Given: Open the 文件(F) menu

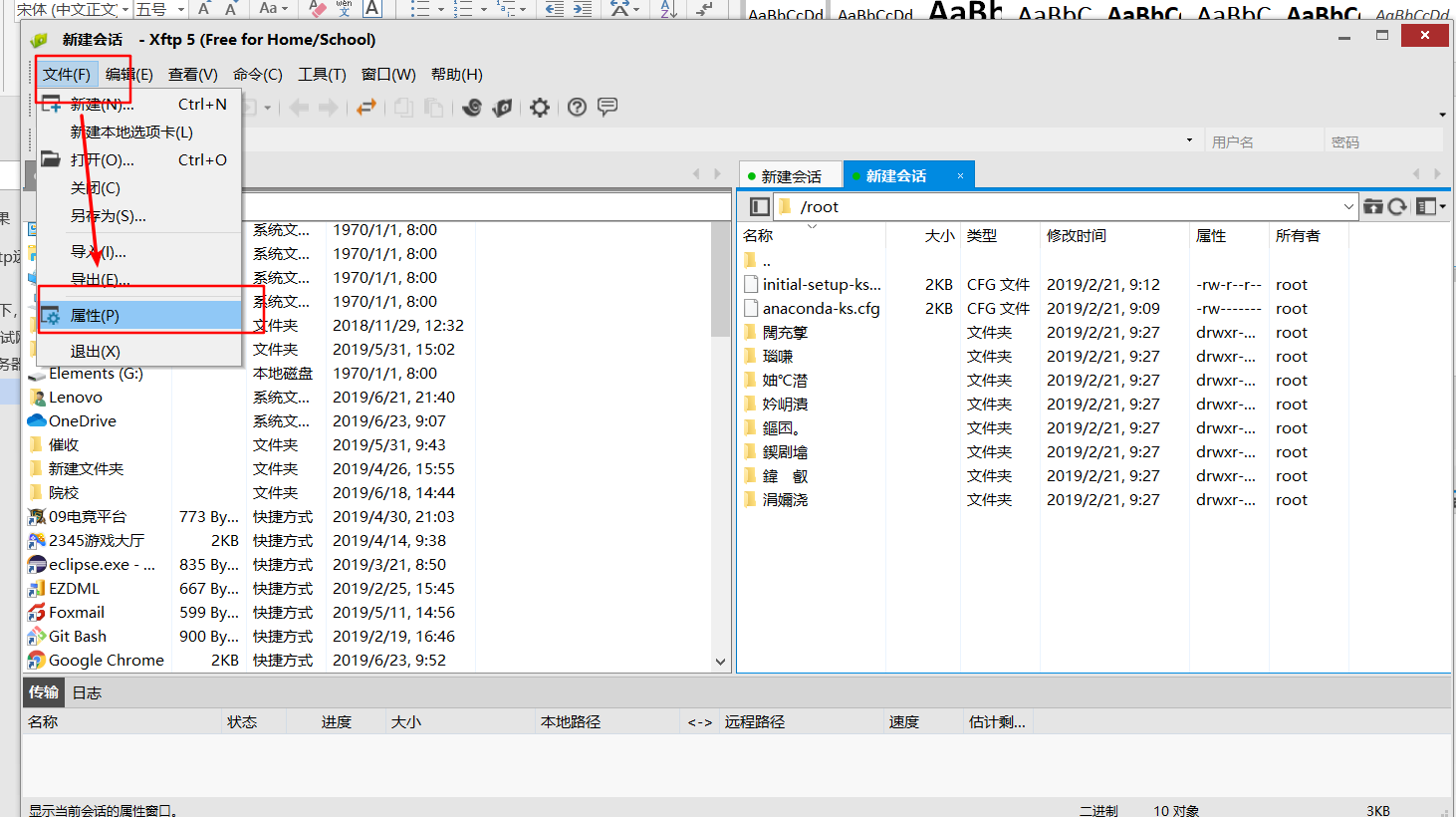Looking at the screenshot, I should coord(67,74).
